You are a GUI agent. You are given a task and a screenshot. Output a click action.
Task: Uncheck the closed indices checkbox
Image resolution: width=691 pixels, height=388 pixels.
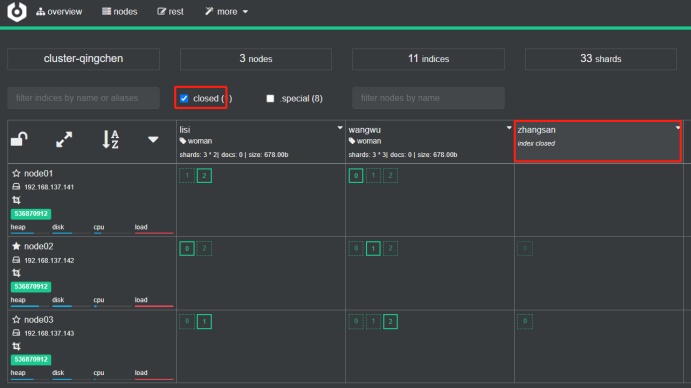(184, 98)
